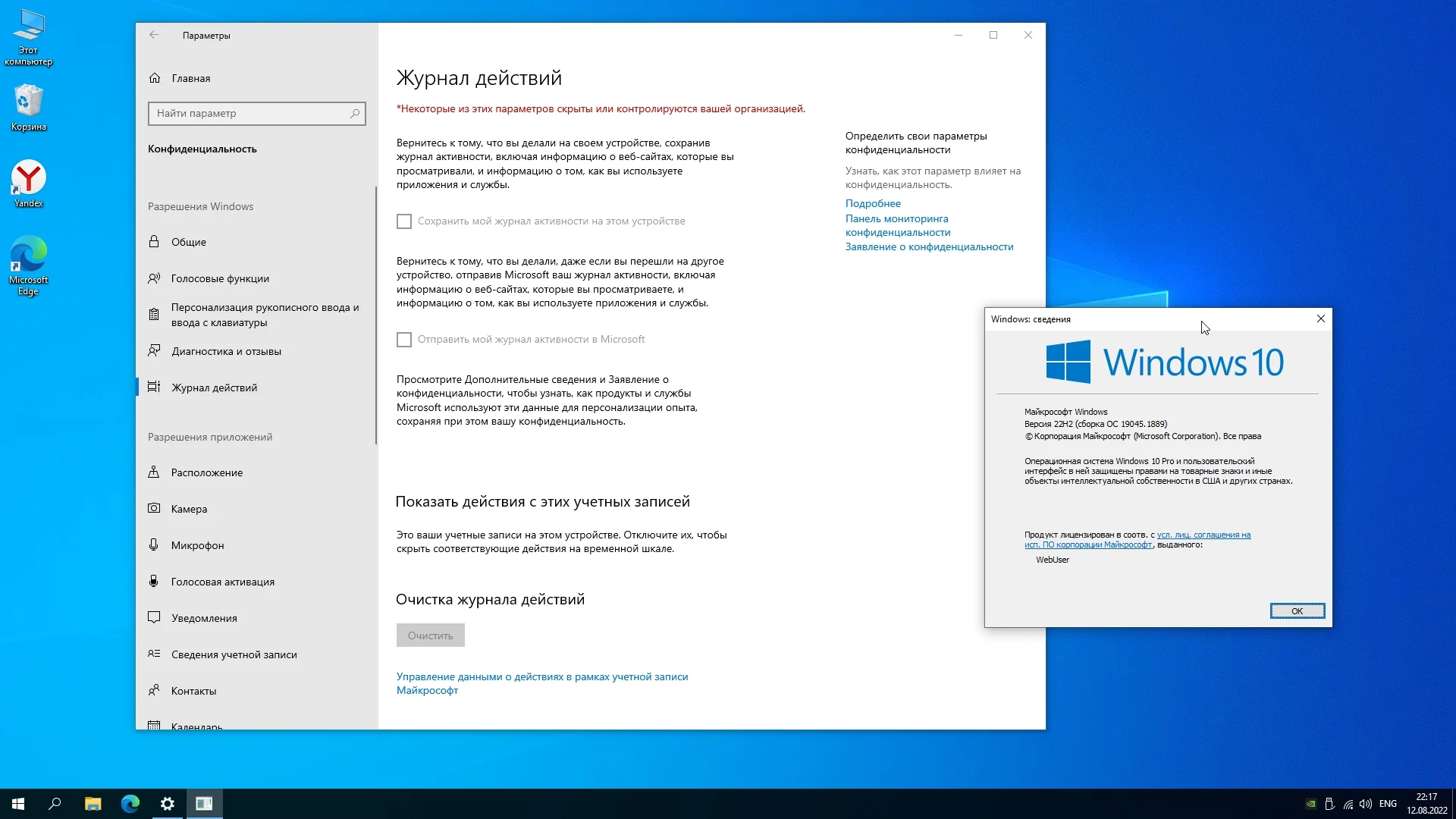
Task: Select Уведомления menu item in sidebar
Action: coord(204,618)
